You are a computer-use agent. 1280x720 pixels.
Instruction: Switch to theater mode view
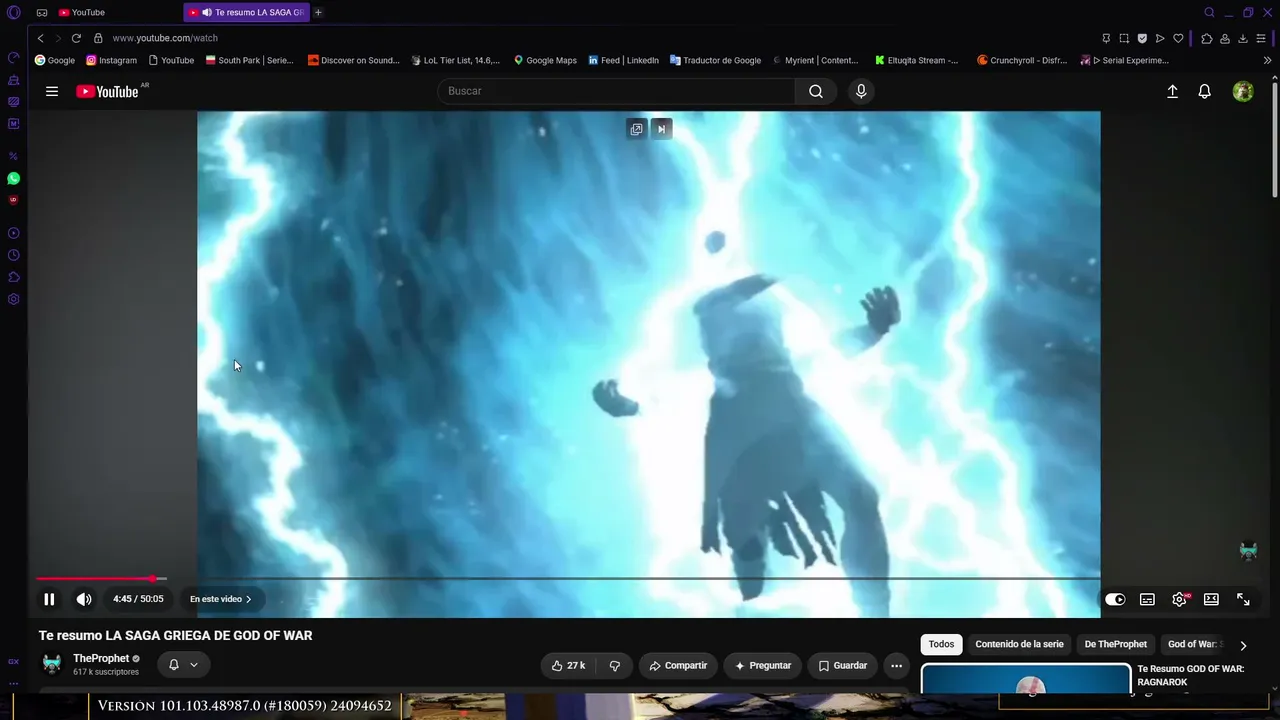(x=1211, y=599)
